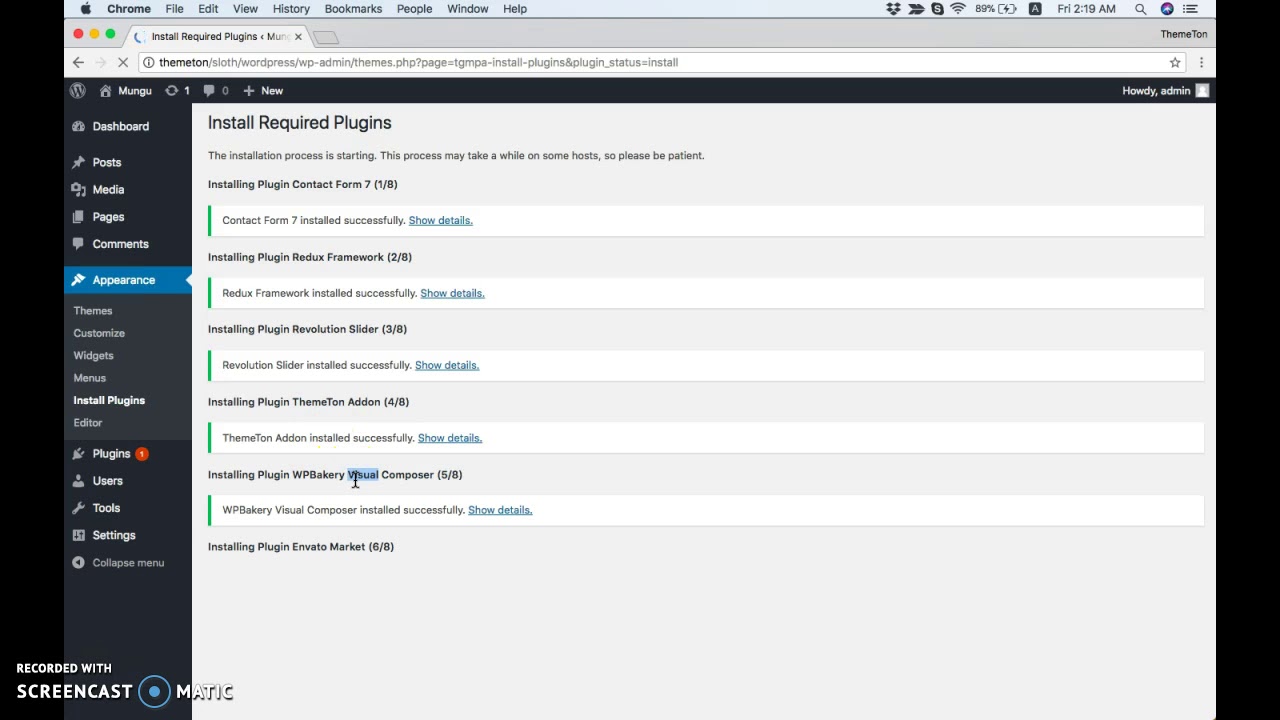Click 'Installing Plugin Envato Market (6/8)' text

(301, 547)
